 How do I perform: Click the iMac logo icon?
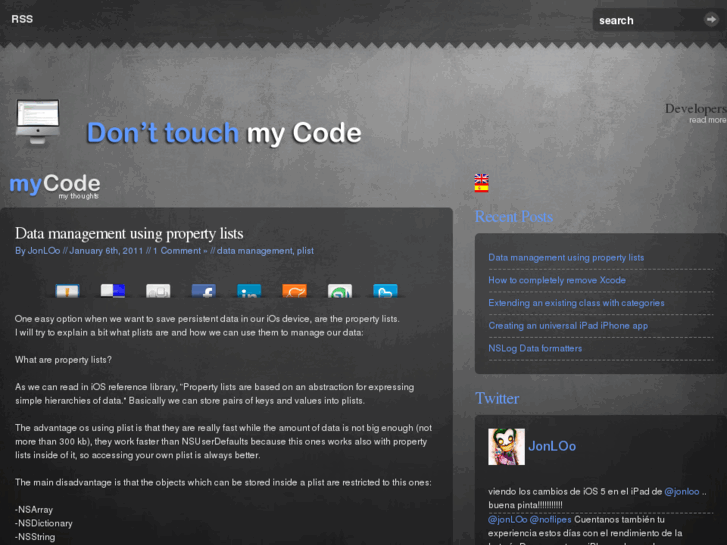point(38,122)
